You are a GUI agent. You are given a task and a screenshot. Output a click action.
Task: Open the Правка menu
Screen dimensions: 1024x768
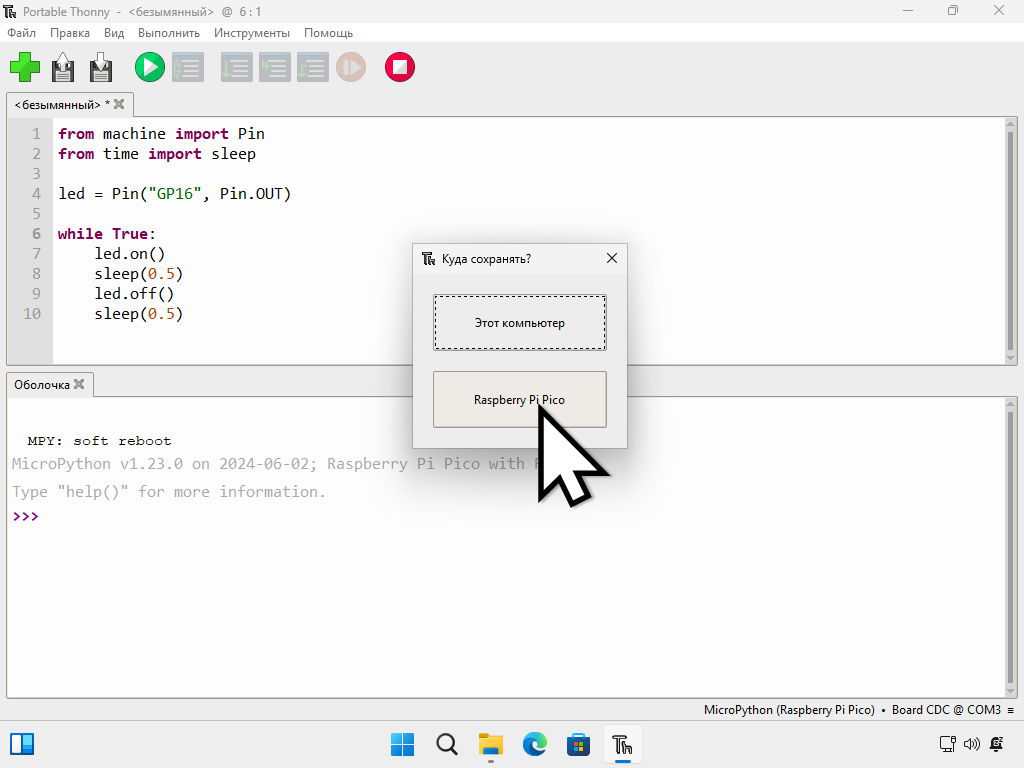[70, 33]
